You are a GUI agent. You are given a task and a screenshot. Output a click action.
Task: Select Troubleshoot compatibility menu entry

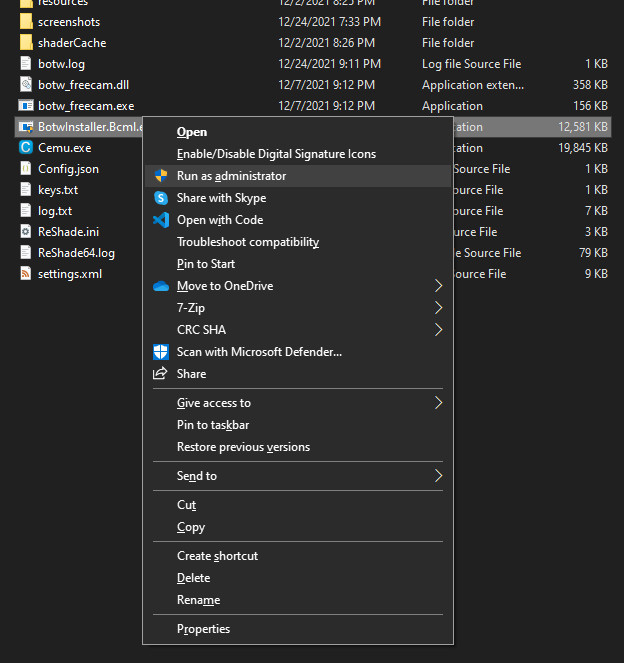[247, 242]
